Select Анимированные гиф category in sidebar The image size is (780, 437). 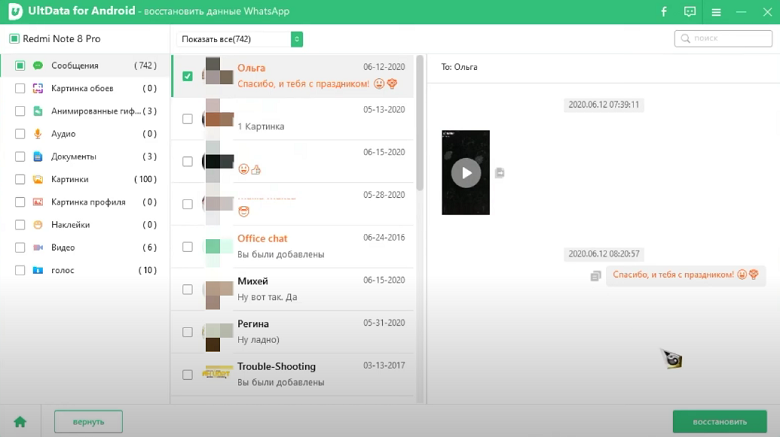85,111
